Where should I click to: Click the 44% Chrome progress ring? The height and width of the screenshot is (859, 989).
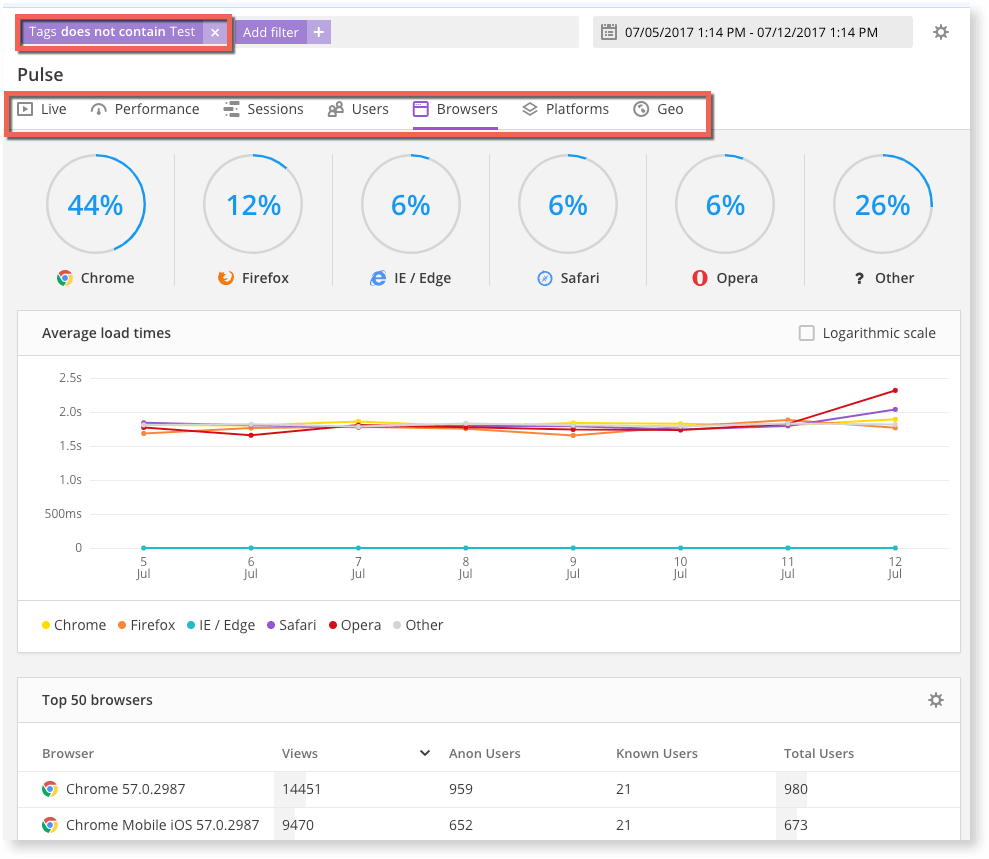pyautogui.click(x=95, y=203)
